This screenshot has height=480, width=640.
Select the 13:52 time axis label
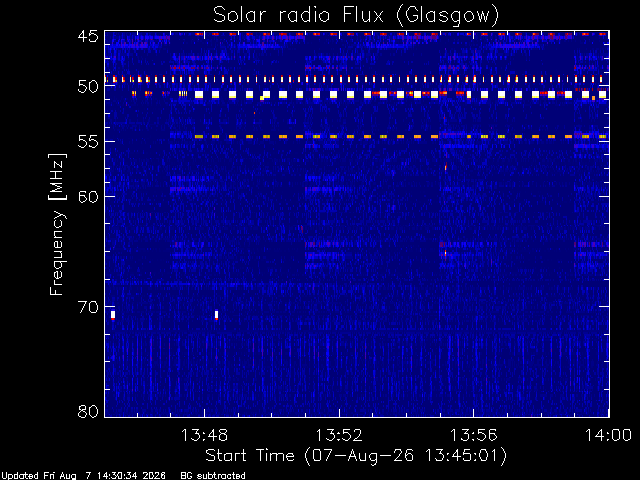339,436
